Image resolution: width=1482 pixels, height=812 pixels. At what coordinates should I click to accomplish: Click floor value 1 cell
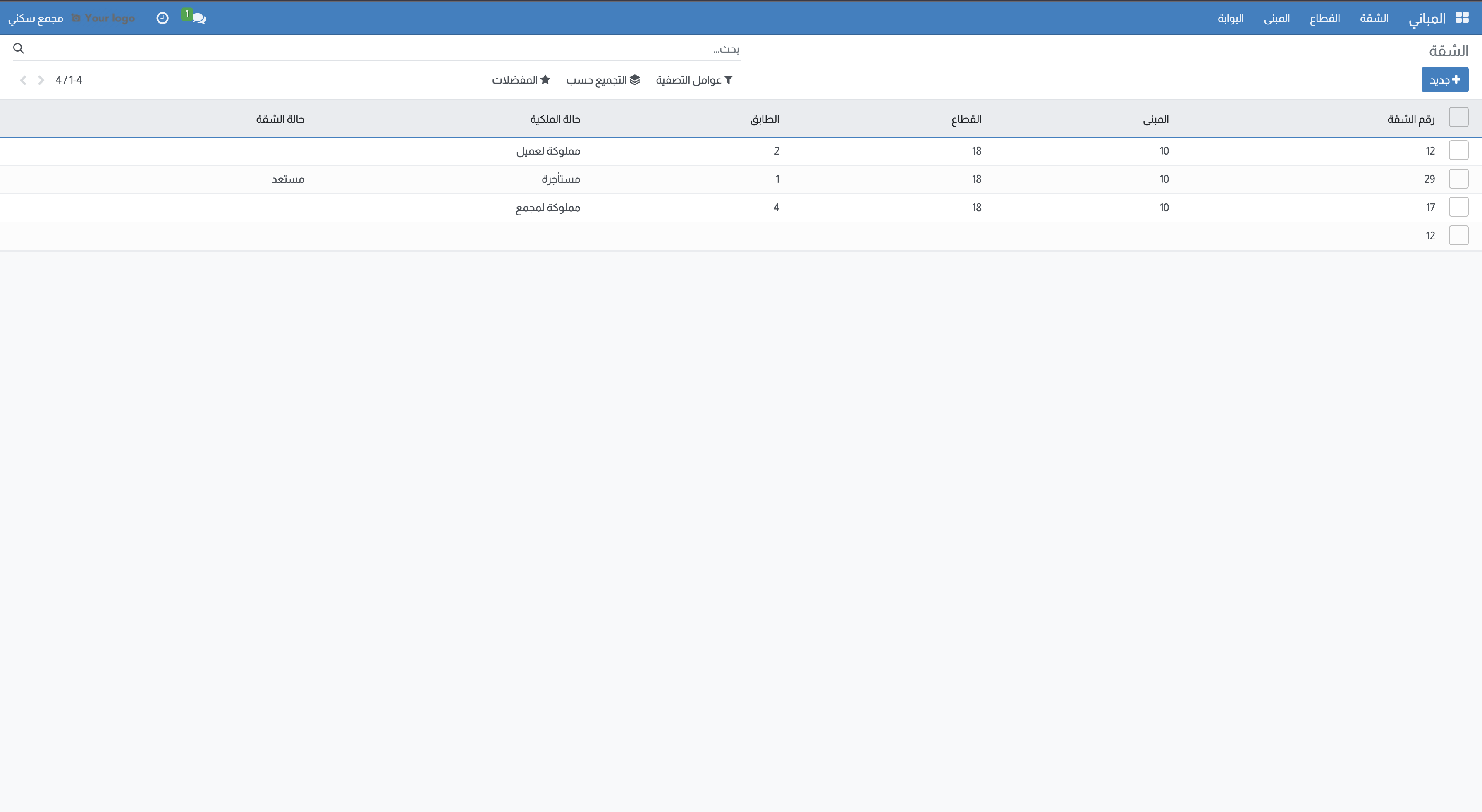[x=777, y=179]
